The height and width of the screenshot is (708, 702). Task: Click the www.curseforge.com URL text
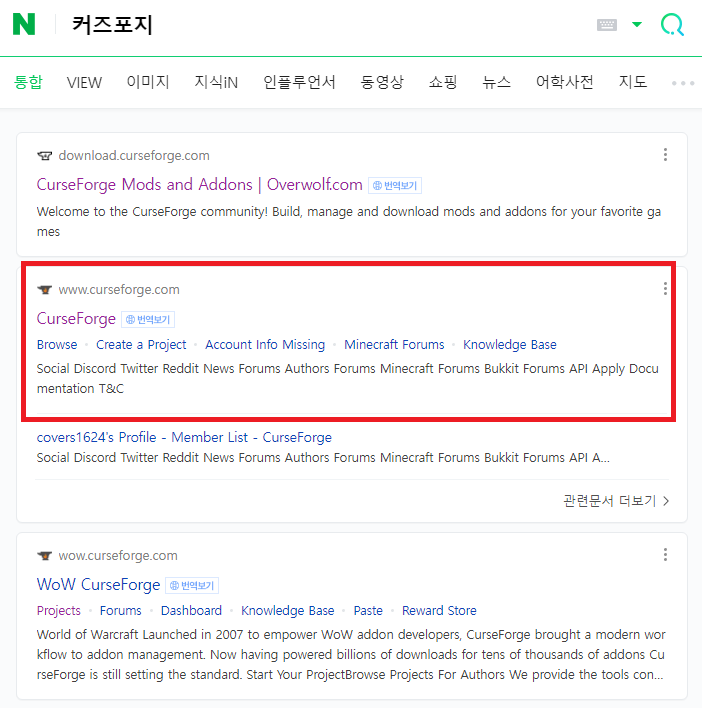click(x=119, y=289)
